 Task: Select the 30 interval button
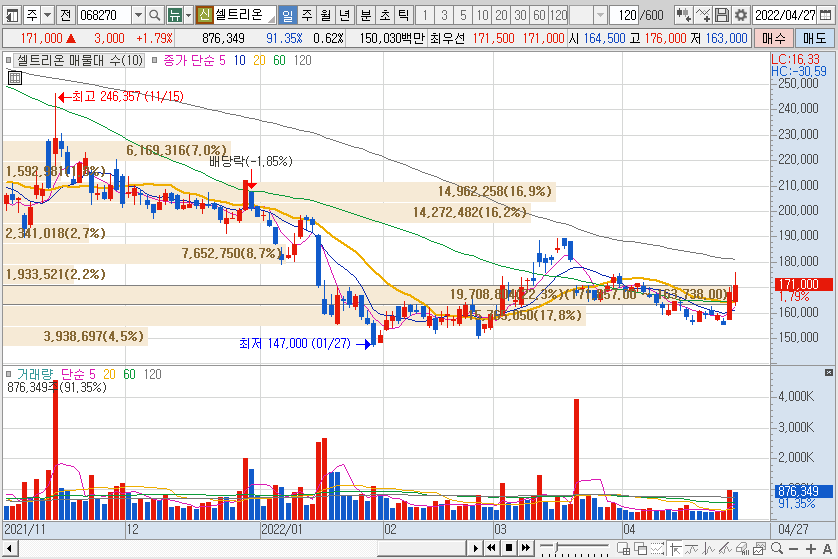520,15
